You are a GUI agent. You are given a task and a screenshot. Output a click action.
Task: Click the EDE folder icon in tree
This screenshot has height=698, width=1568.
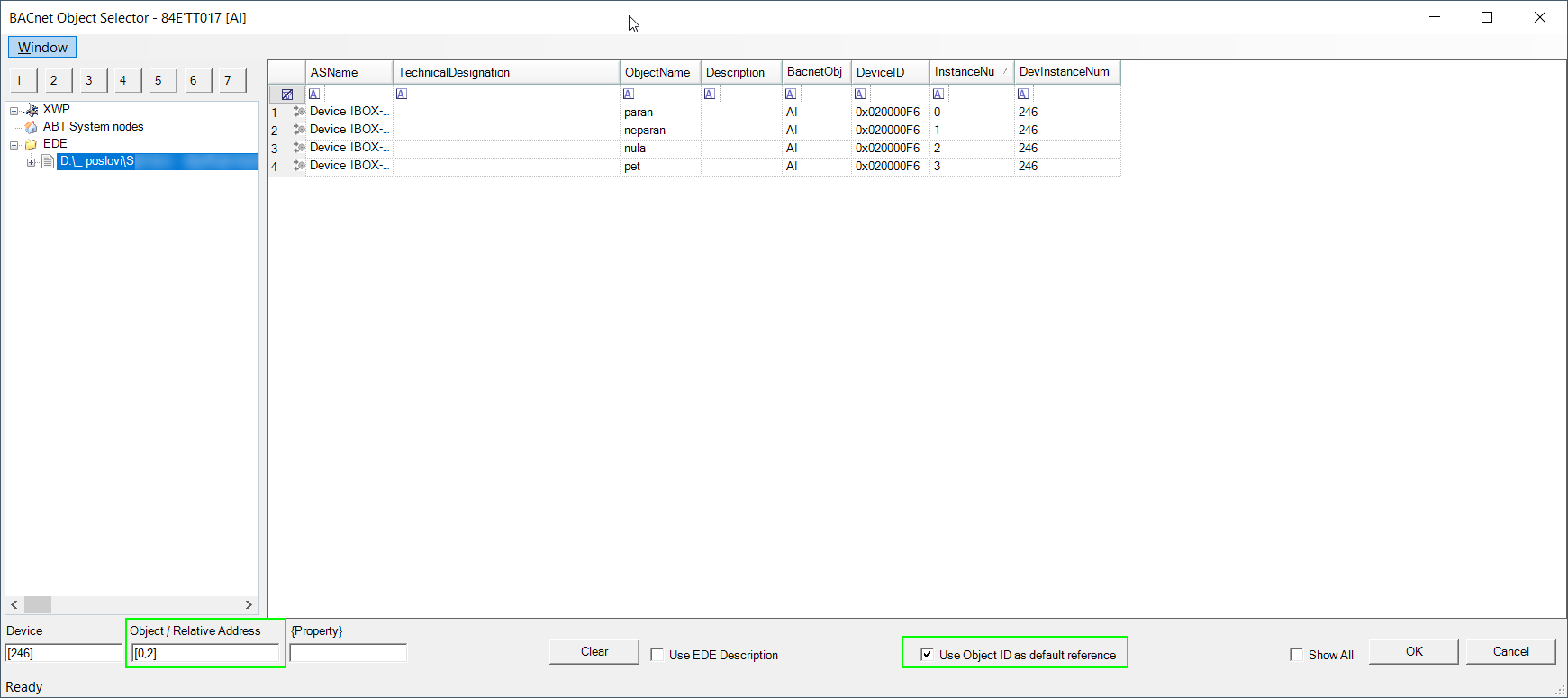[32, 144]
